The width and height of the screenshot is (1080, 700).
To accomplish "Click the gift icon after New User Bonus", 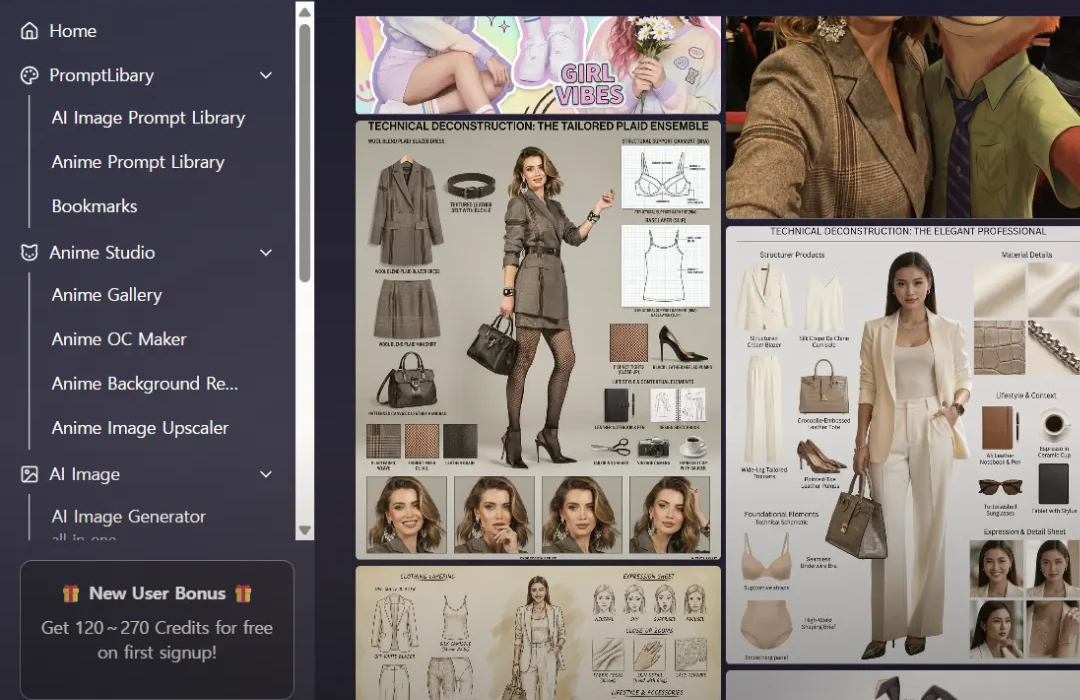I will point(243,593).
